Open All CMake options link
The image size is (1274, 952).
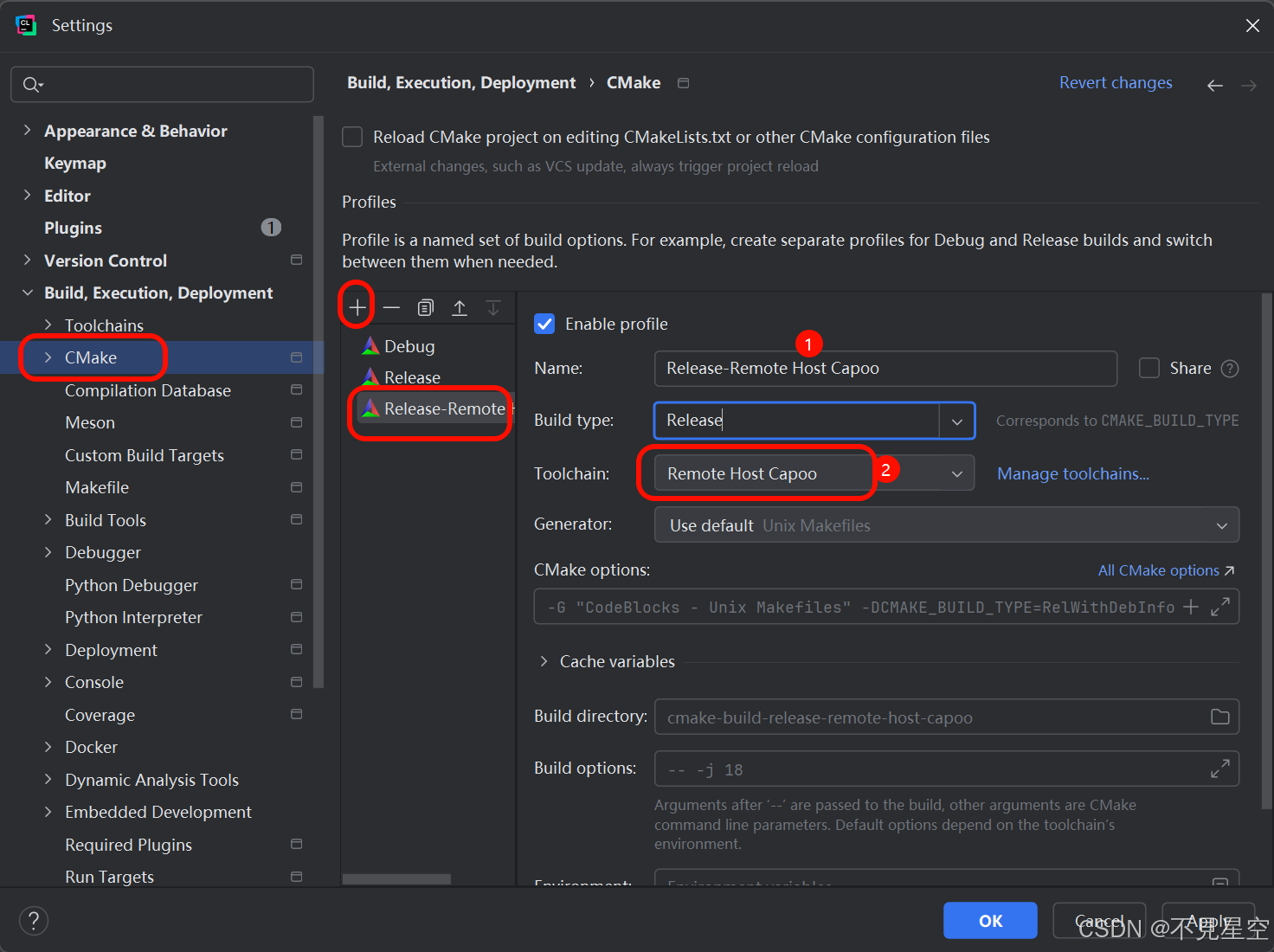(x=1166, y=570)
